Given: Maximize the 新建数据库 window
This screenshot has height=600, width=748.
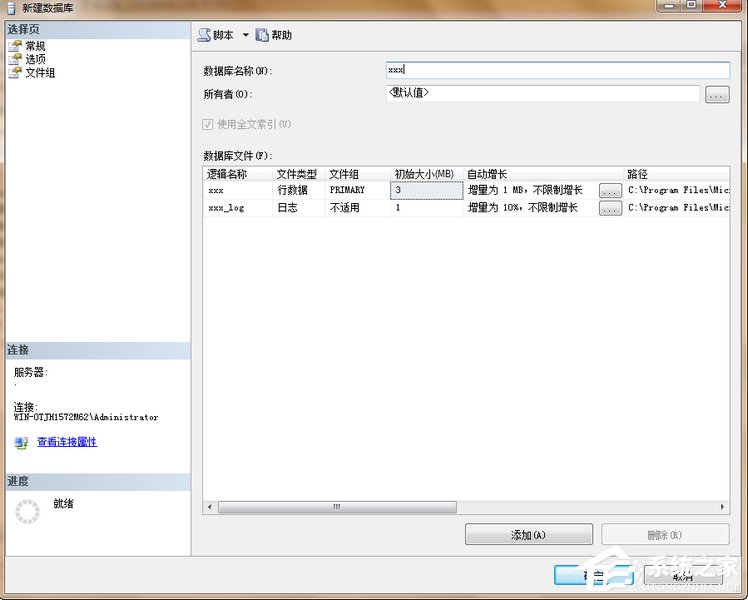Looking at the screenshot, I should click(x=691, y=6).
